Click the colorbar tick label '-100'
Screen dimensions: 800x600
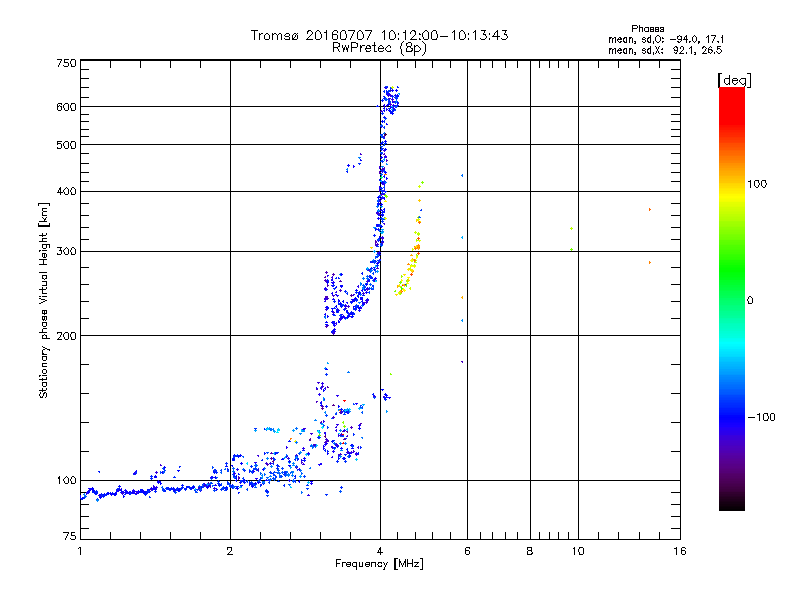point(761,417)
